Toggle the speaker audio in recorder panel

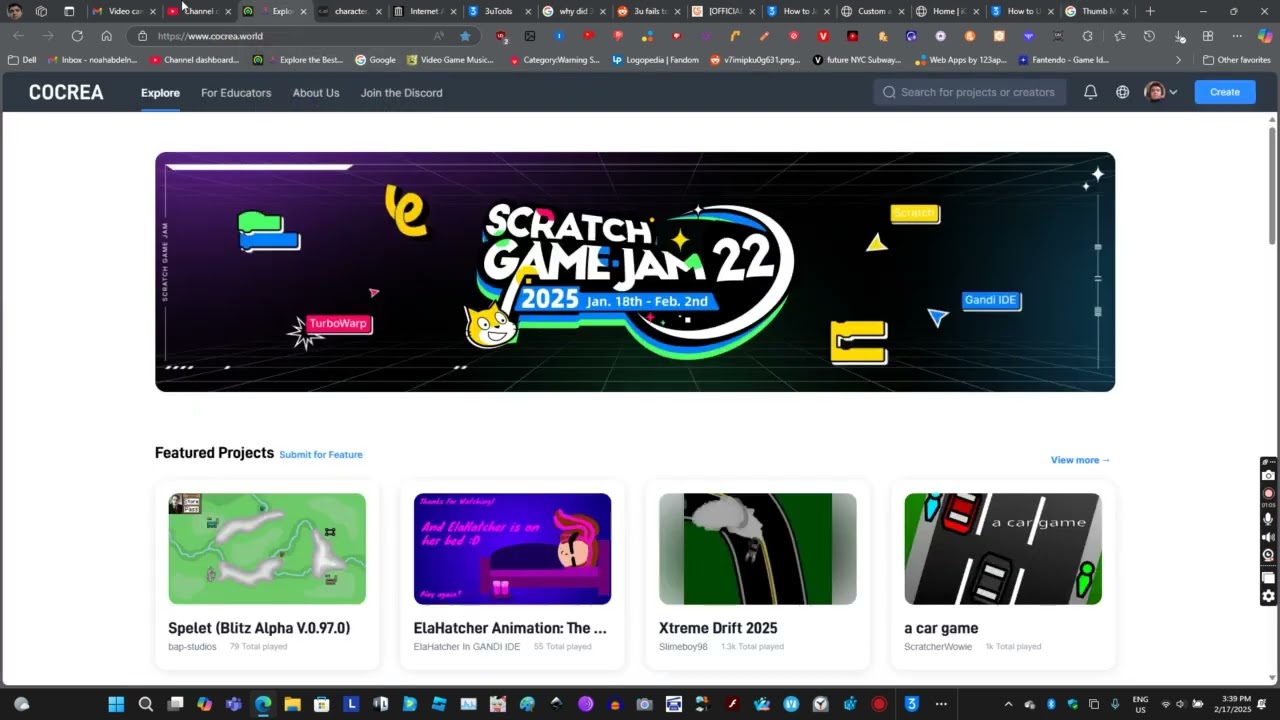point(1268,537)
